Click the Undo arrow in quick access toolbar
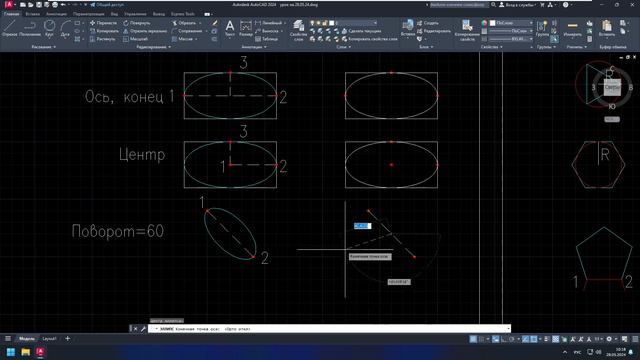 63,5
